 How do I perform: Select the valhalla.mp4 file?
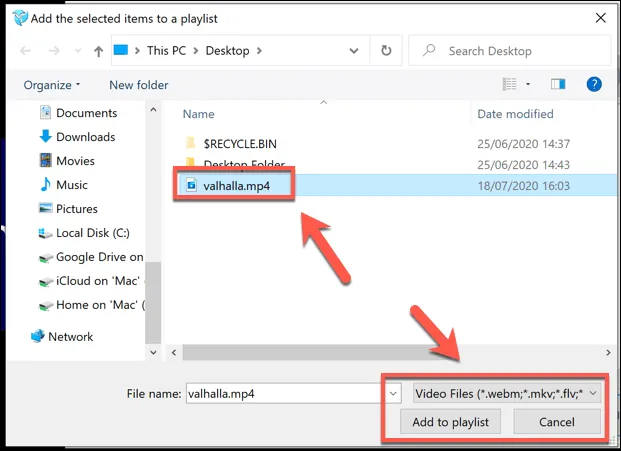coord(236,185)
